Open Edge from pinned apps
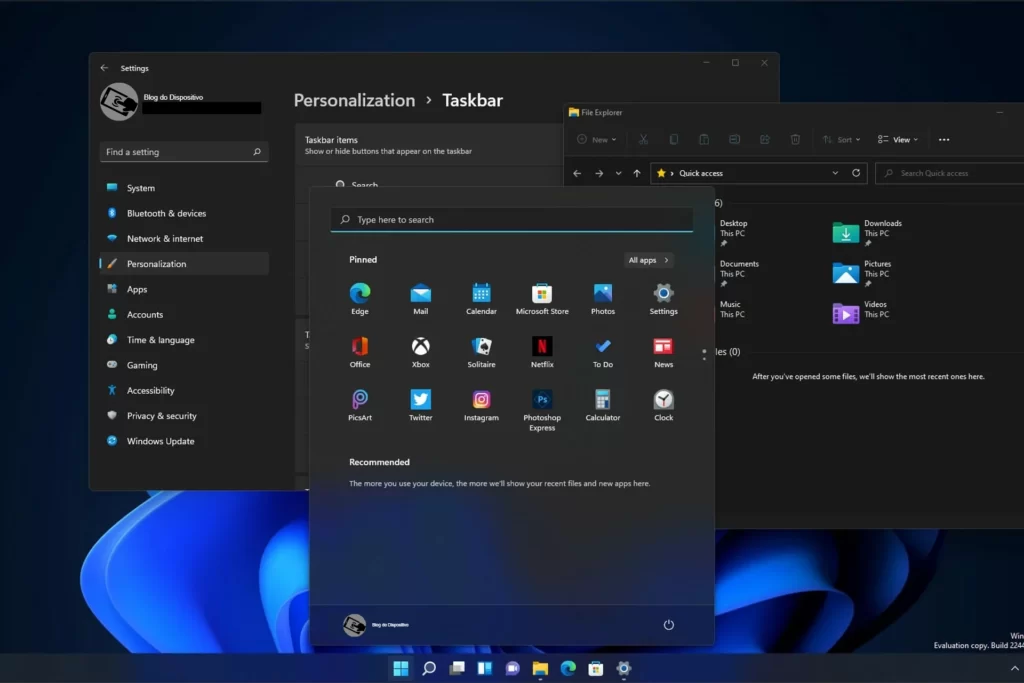 tap(360, 299)
